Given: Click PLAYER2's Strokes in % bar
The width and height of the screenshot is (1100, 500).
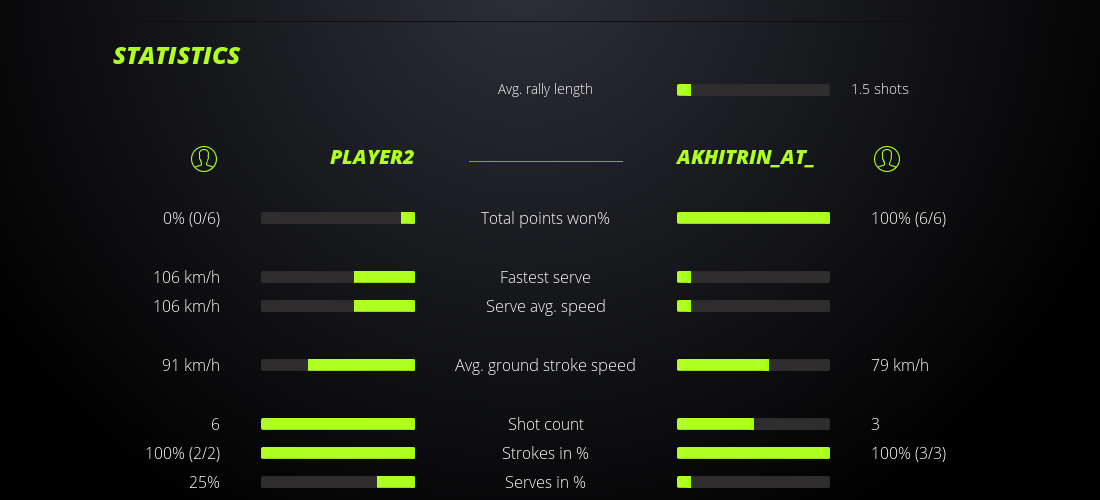Looking at the screenshot, I should [338, 453].
